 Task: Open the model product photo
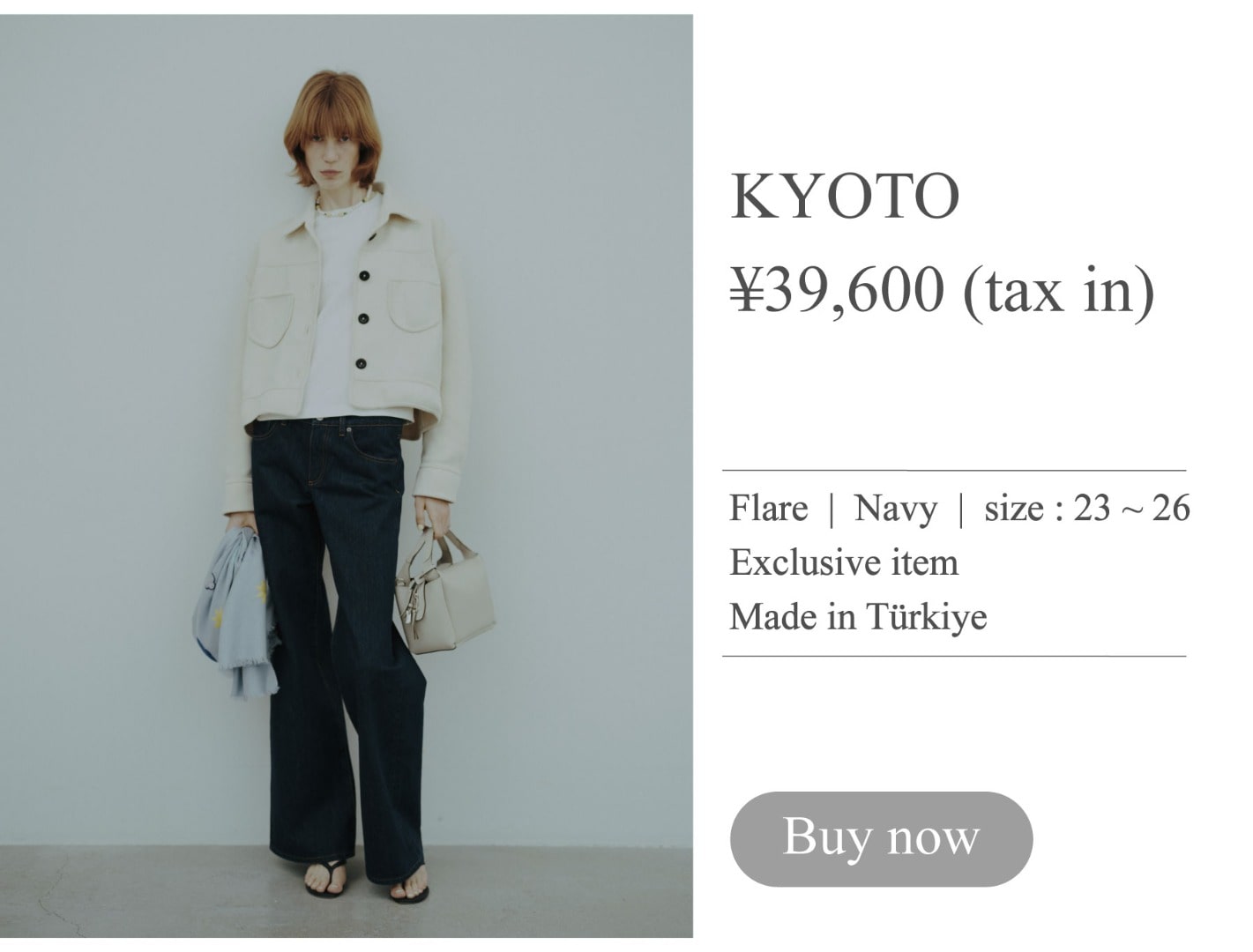(x=346, y=476)
